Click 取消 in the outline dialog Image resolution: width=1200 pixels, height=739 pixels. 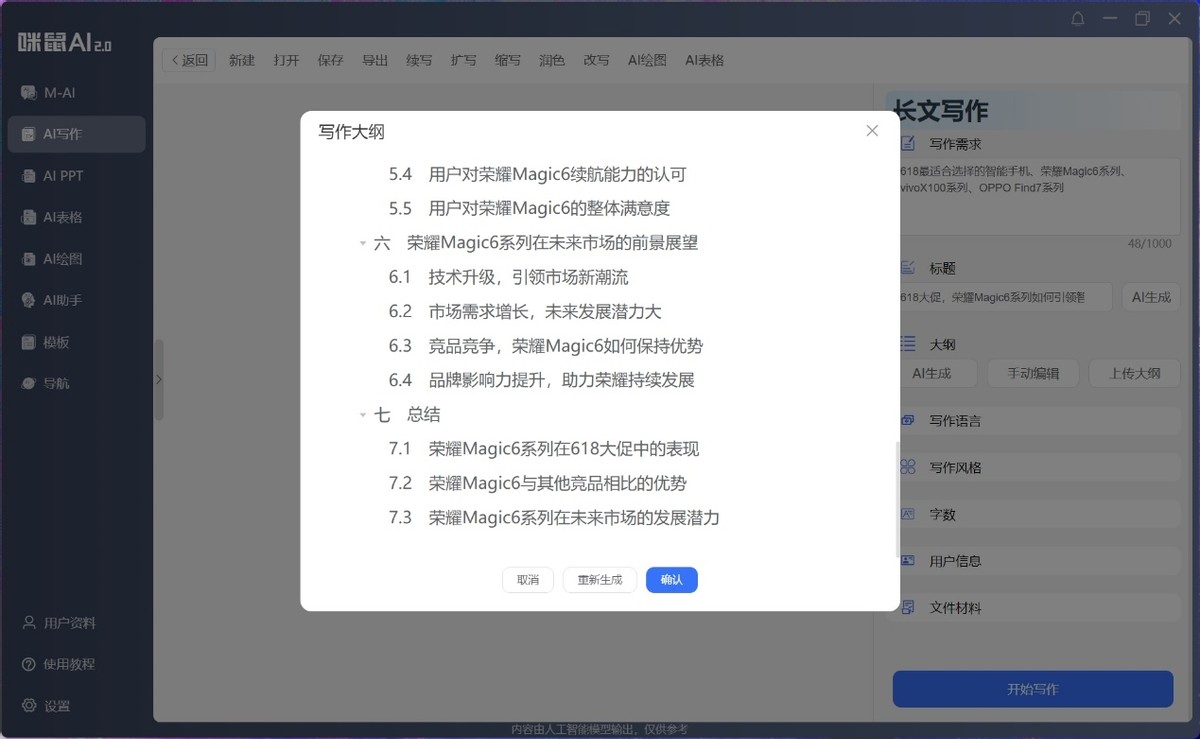(x=528, y=580)
